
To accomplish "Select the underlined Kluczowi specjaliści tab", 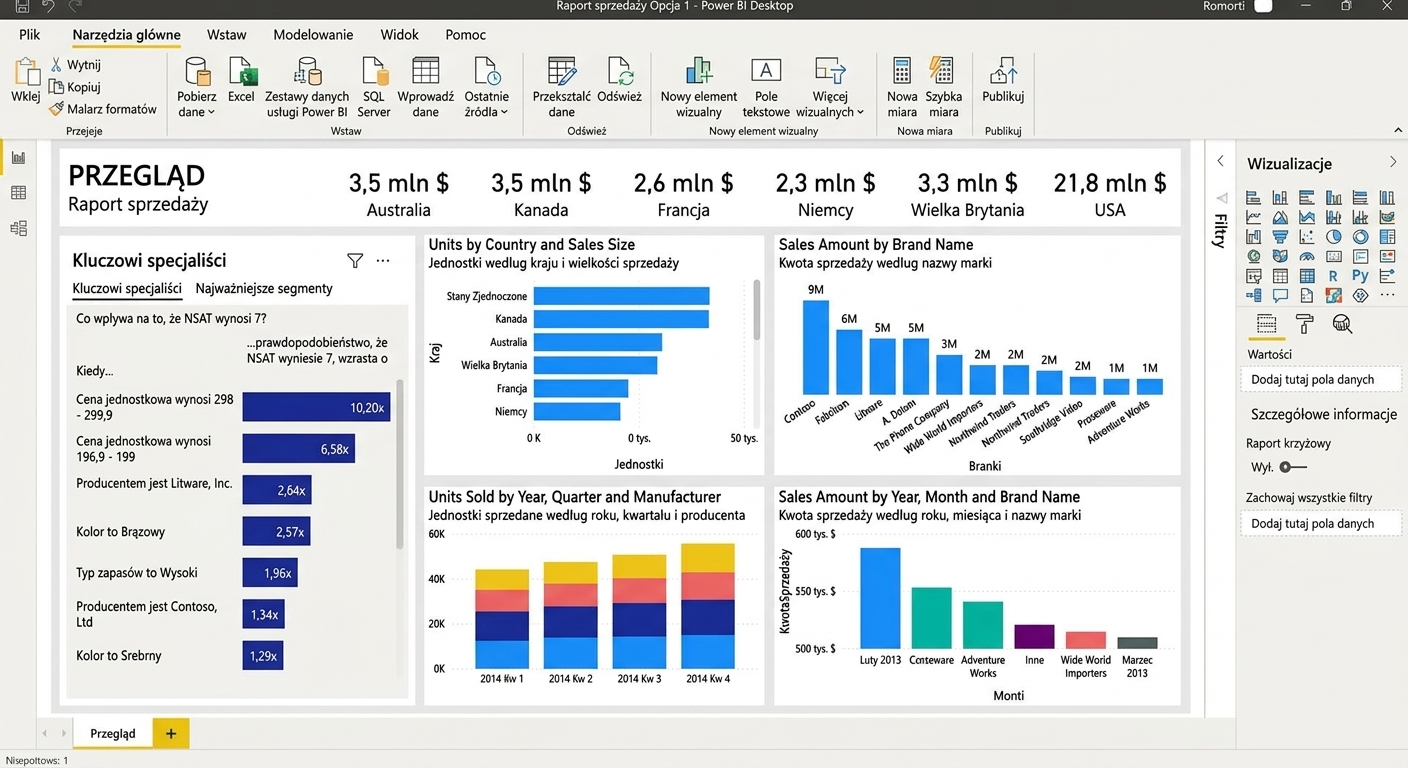I will click(x=127, y=288).
